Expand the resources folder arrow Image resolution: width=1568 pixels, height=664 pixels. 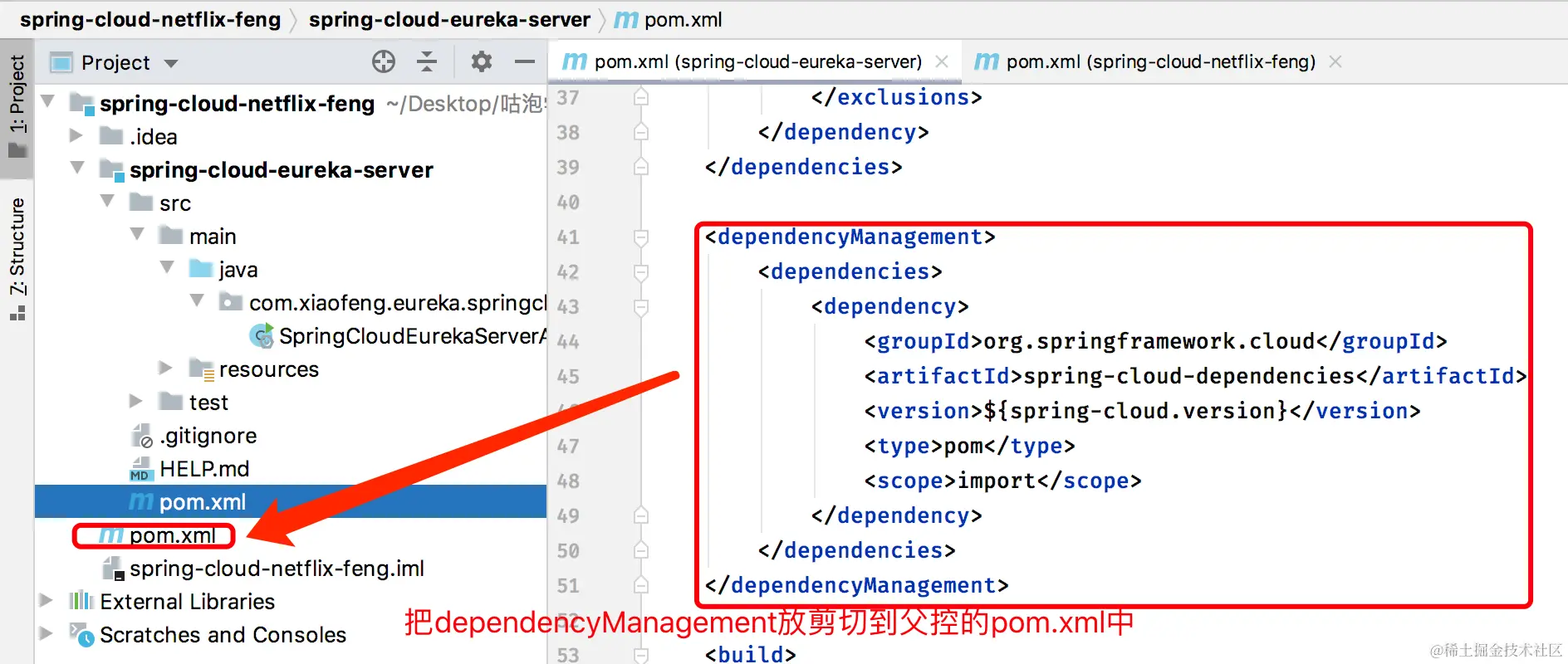tap(166, 368)
